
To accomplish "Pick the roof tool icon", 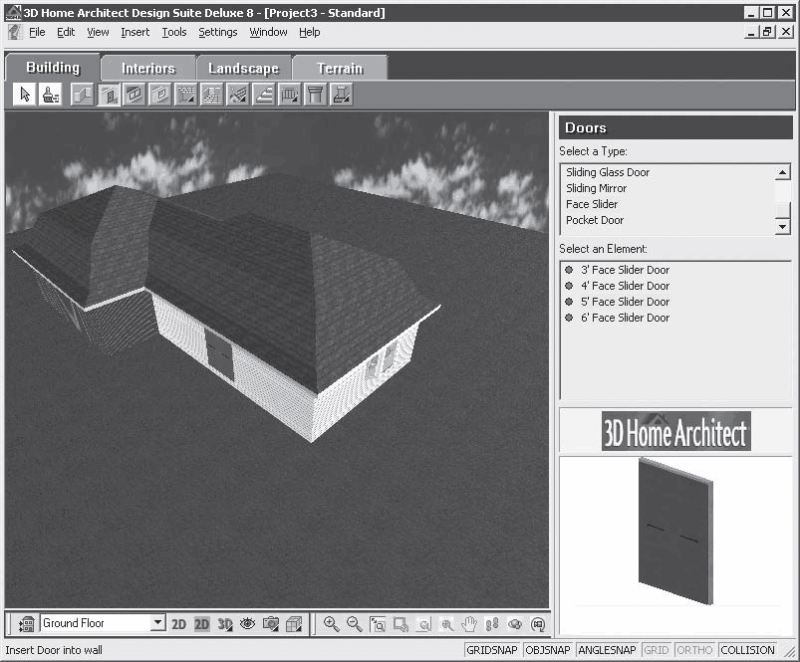I will pyautogui.click(x=238, y=95).
